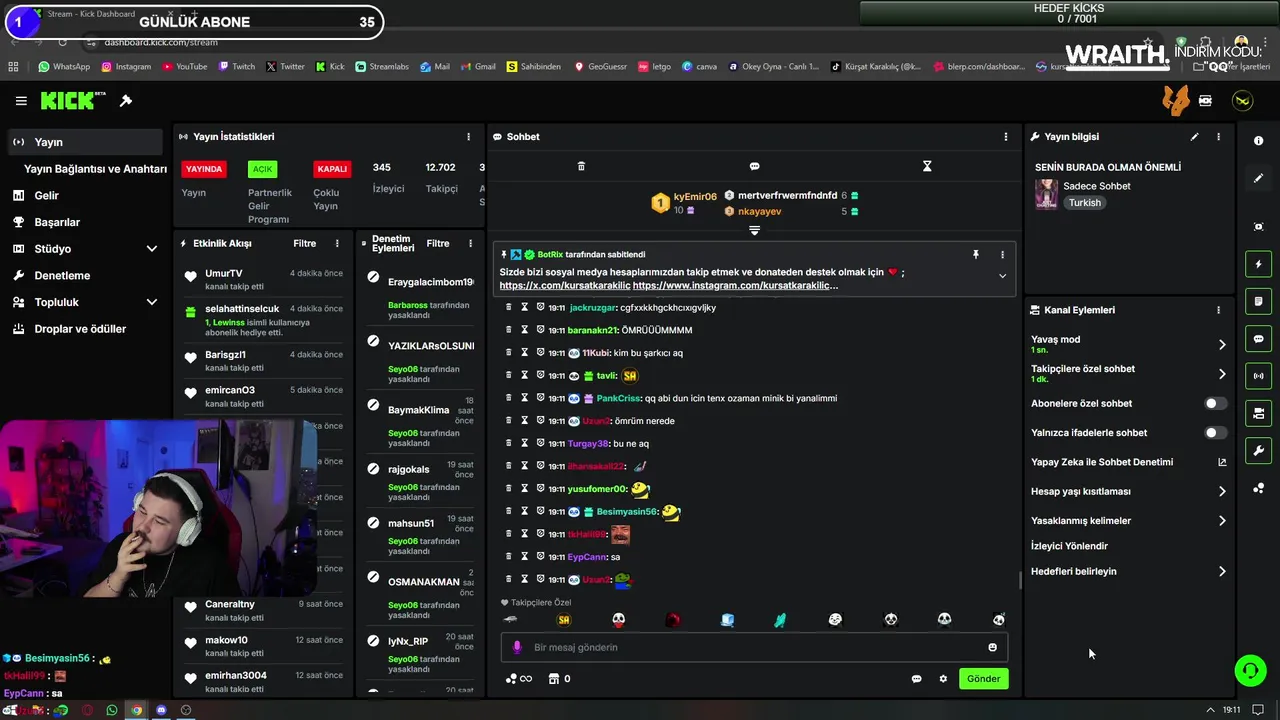Click the chat panel scrollbar

tap(1019, 580)
